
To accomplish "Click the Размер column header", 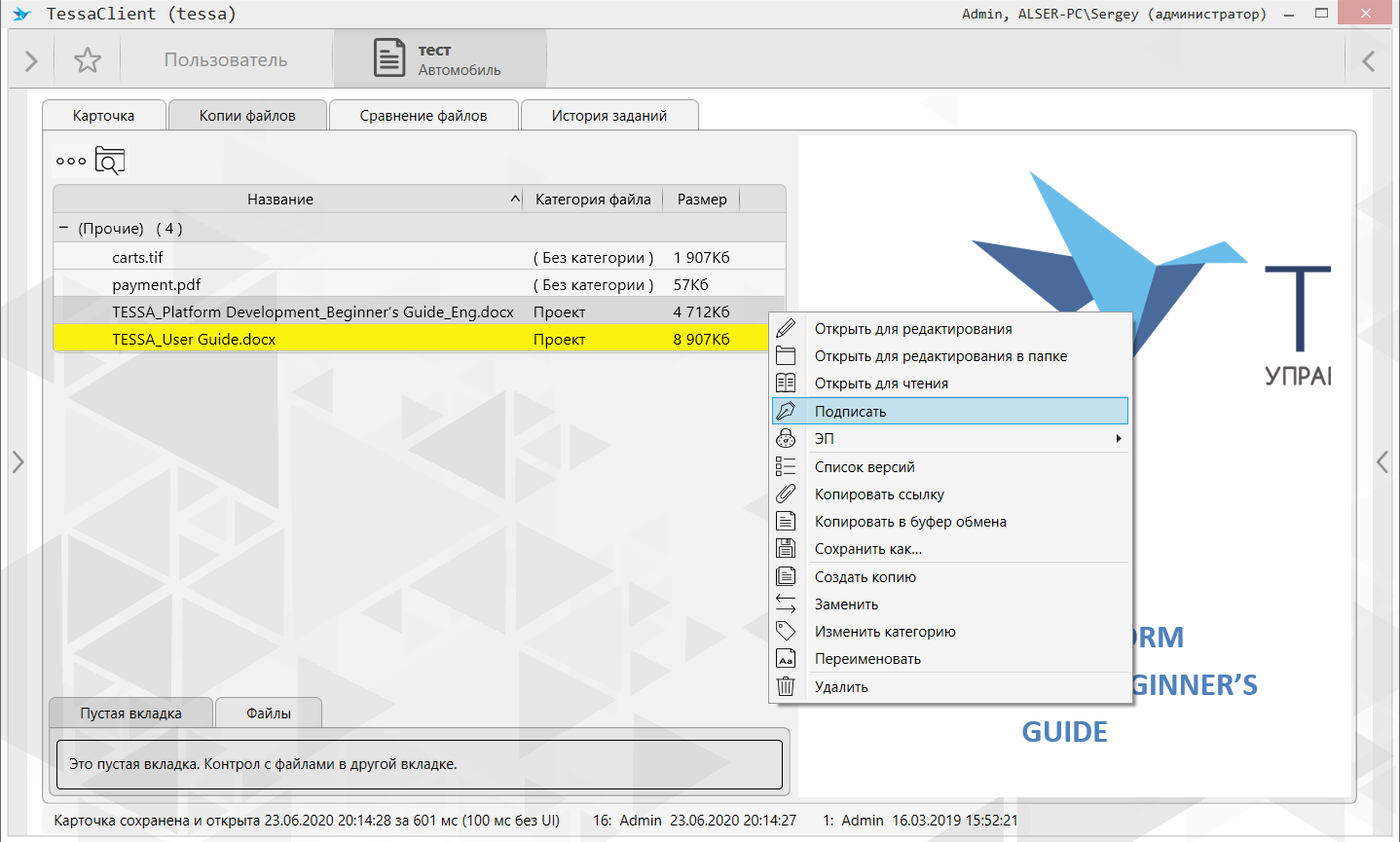I will pyautogui.click(x=702, y=199).
